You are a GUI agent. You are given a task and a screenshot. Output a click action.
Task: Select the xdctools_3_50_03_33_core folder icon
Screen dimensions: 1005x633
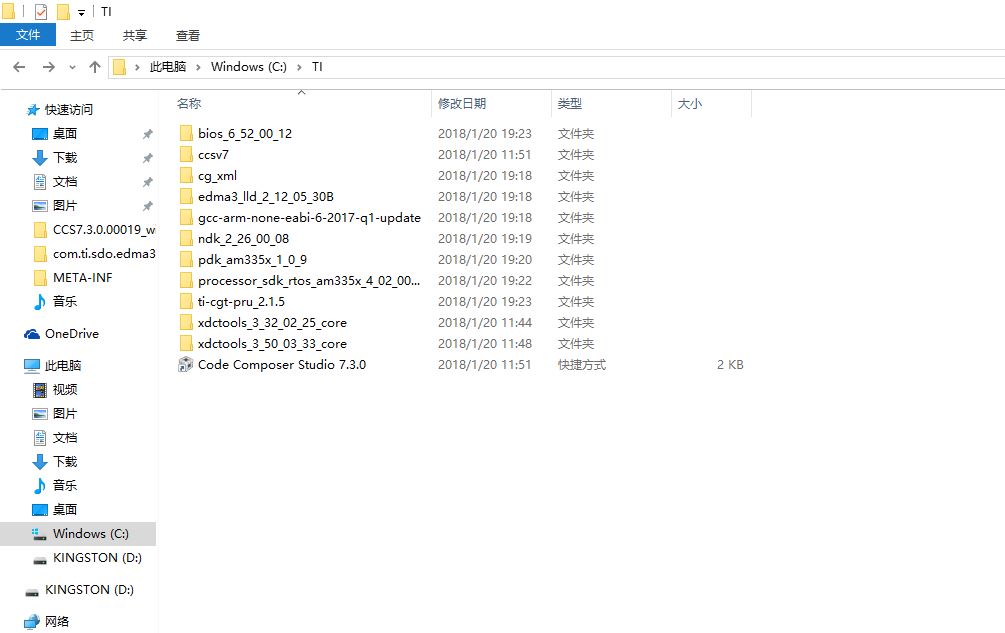186,343
